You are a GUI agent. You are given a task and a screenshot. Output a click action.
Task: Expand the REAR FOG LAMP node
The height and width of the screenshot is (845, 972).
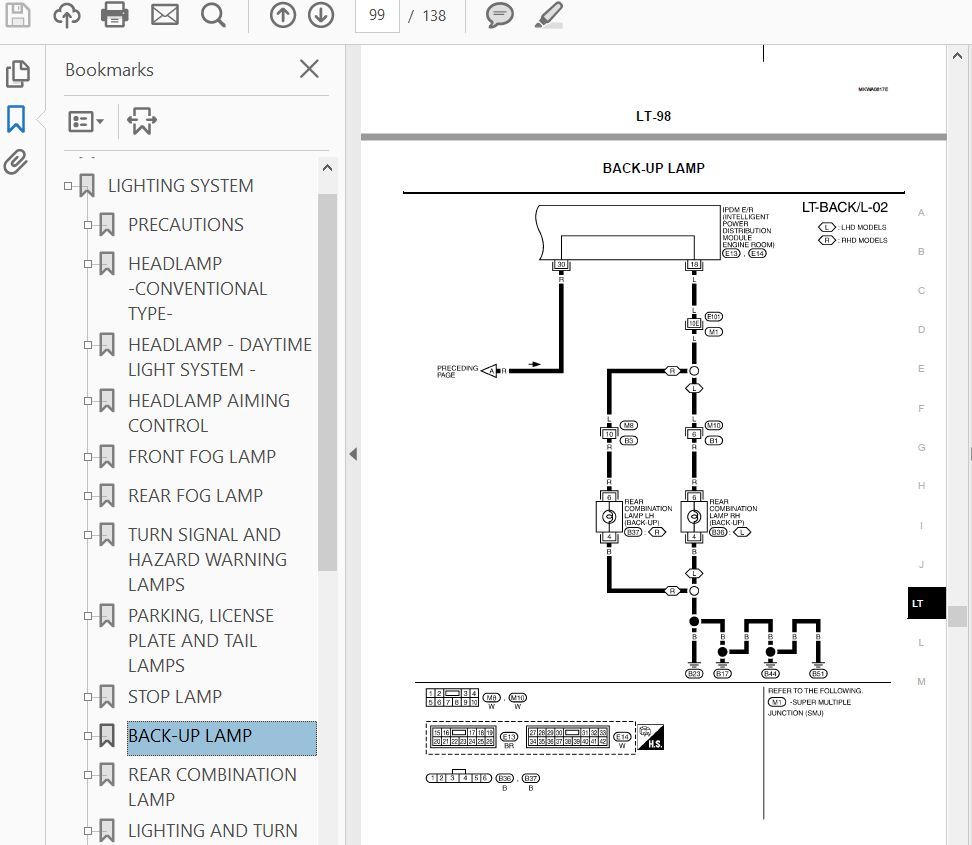click(88, 496)
